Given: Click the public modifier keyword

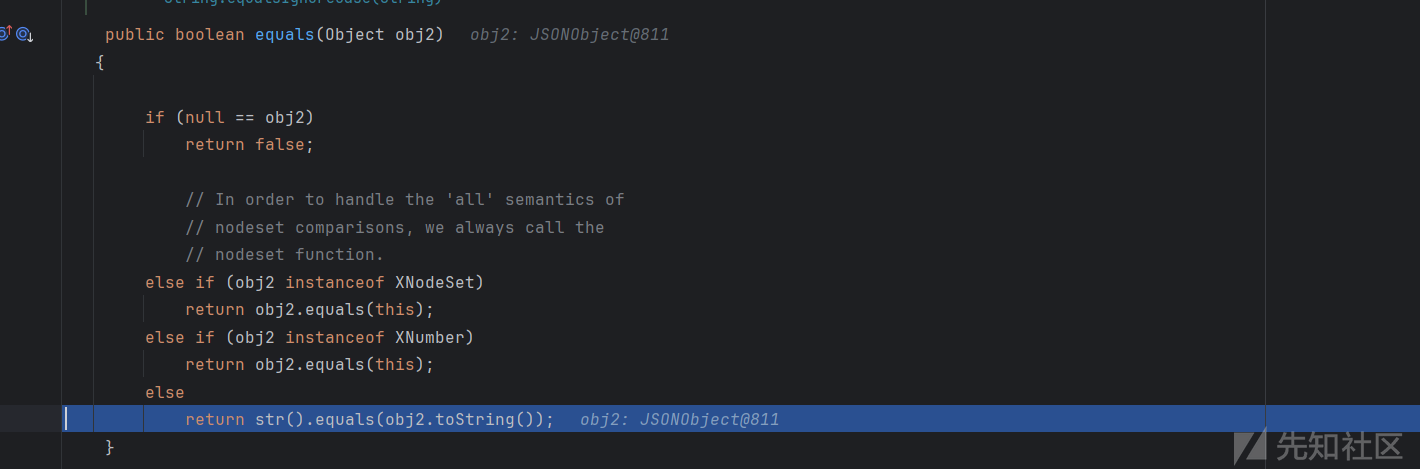Looking at the screenshot, I should [x=135, y=35].
